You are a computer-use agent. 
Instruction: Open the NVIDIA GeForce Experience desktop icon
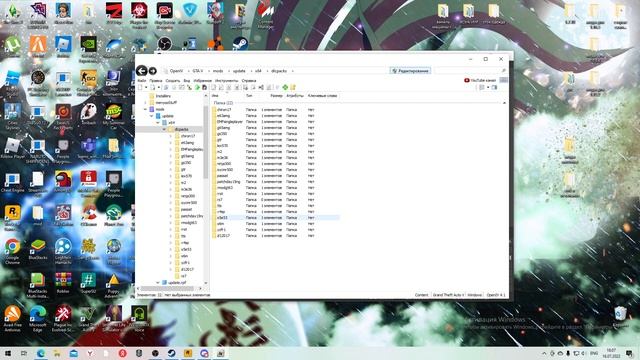pyautogui.click(x=89, y=46)
